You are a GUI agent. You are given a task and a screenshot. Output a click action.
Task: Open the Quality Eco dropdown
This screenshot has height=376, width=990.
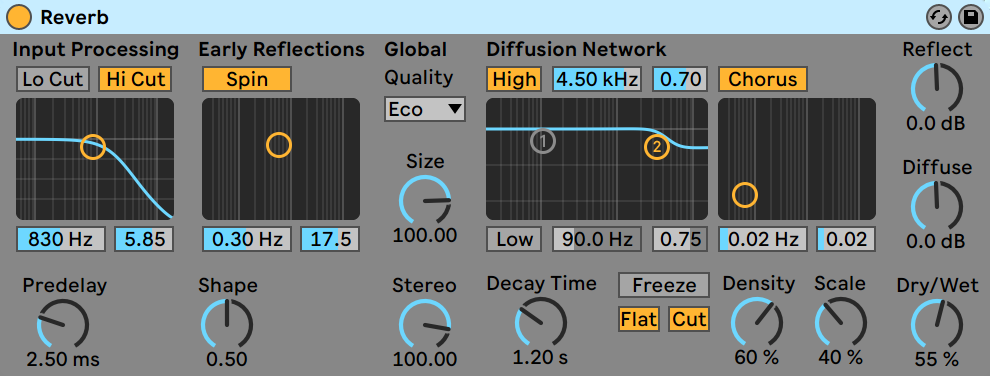pyautogui.click(x=425, y=109)
